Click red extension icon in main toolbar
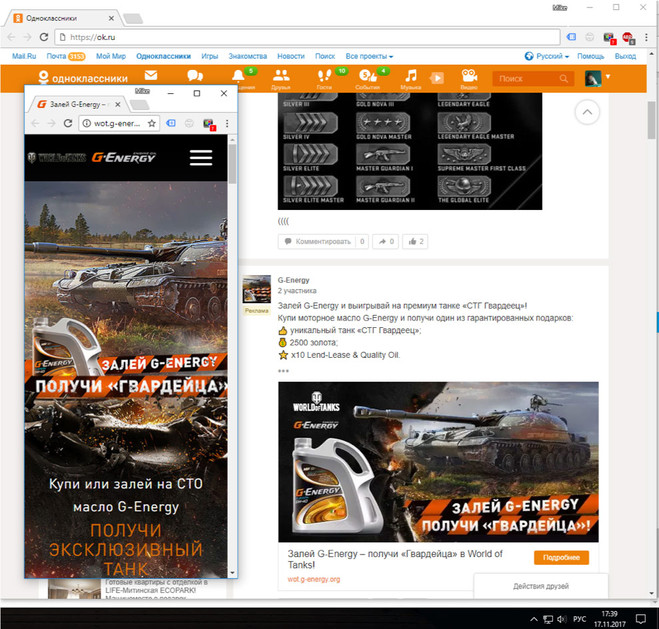This screenshot has width=659, height=629. pos(628,38)
